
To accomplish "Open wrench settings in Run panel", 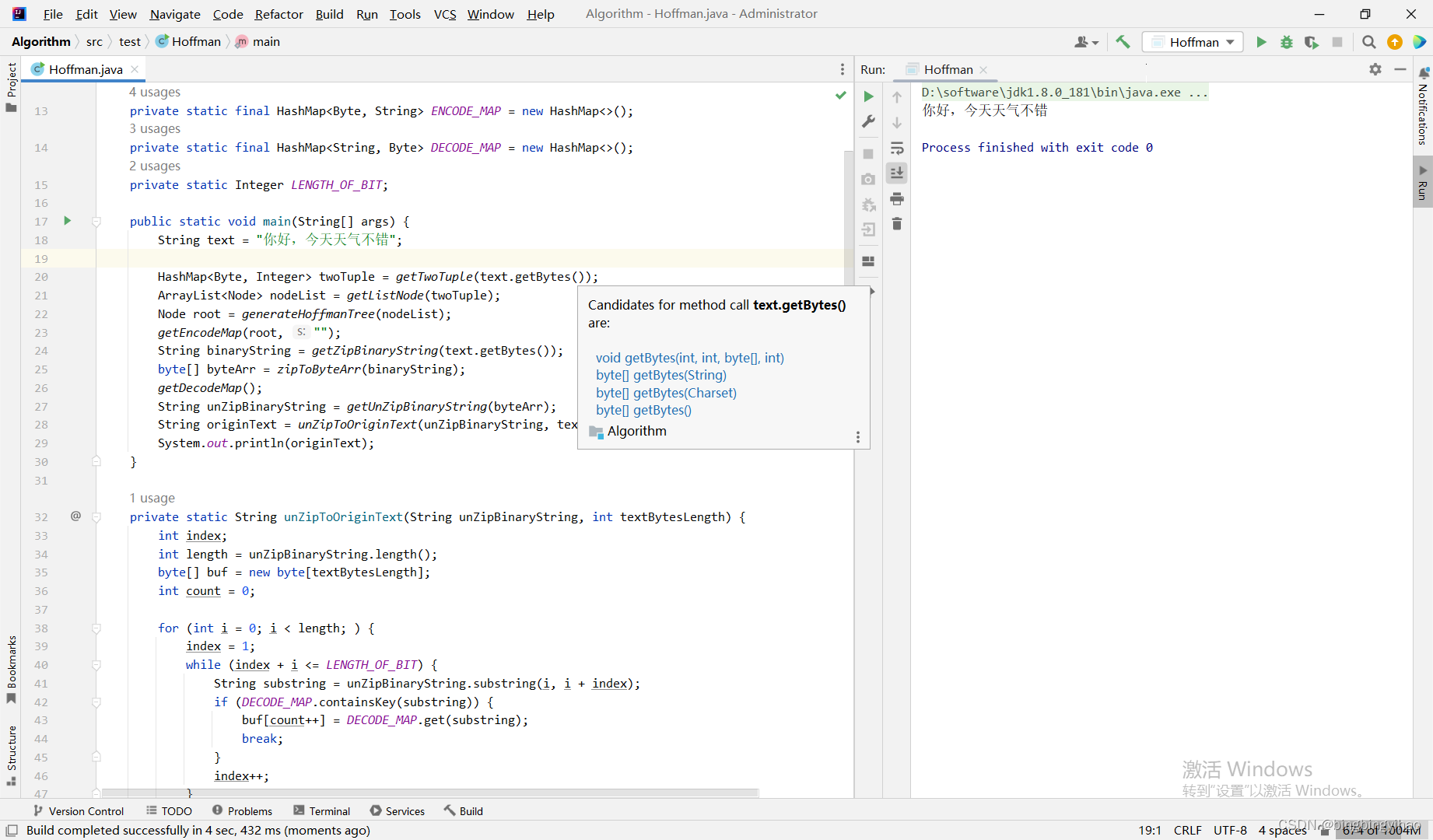I will click(x=869, y=122).
